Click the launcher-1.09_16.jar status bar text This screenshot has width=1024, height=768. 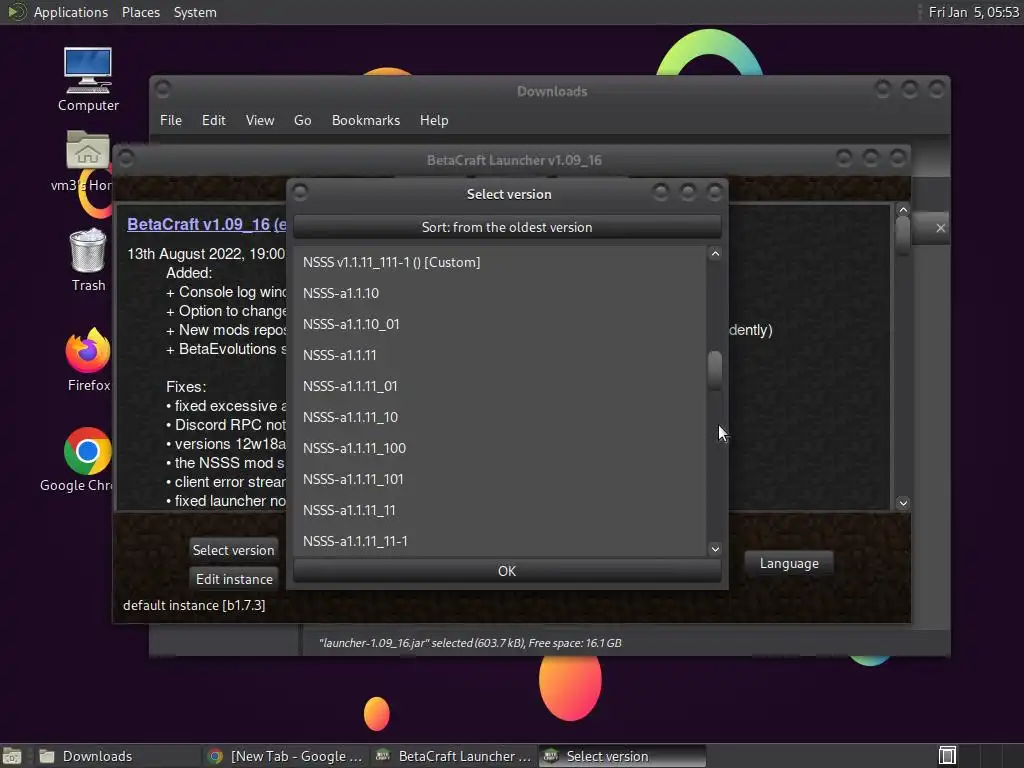click(x=470, y=643)
